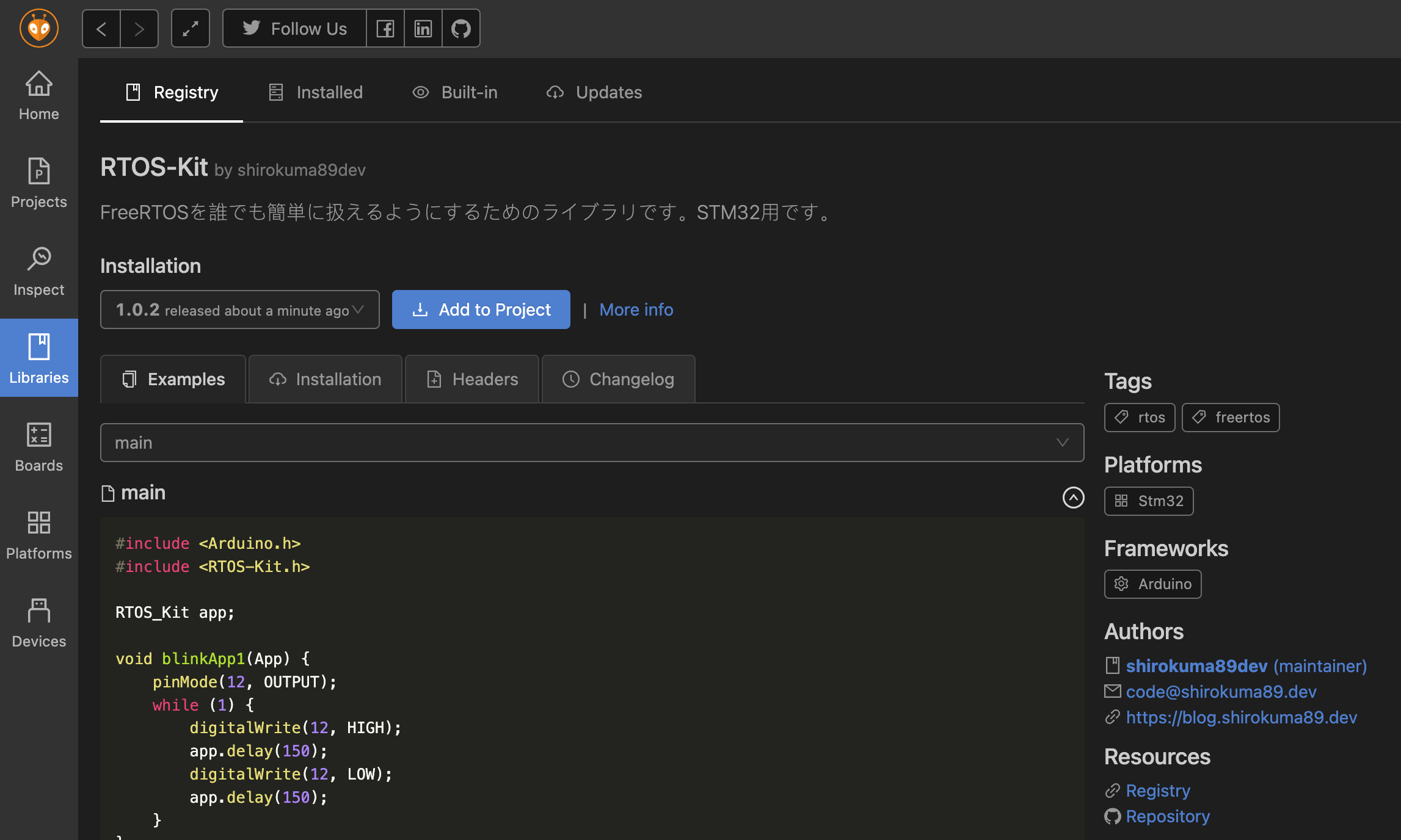Open the version selector dropdown
Viewport: 1401px width, 840px height.
point(239,310)
